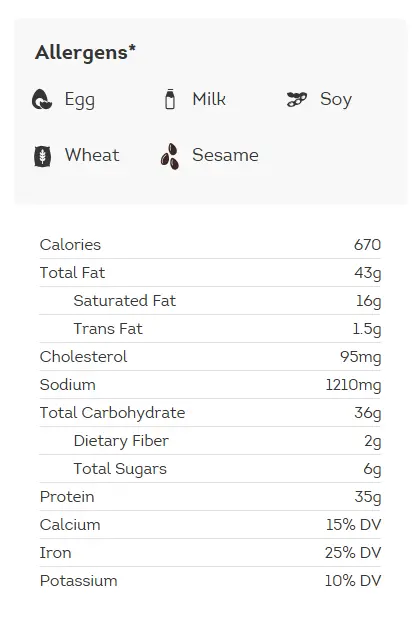Screen dimensions: 417x623
Task: Click the Milk bottle allergen icon
Action: pos(170,99)
